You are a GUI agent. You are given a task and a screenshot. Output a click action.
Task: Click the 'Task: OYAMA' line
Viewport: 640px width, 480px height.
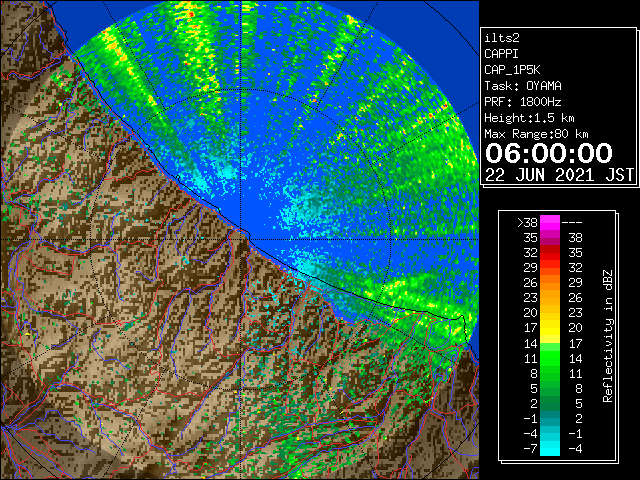click(523, 86)
